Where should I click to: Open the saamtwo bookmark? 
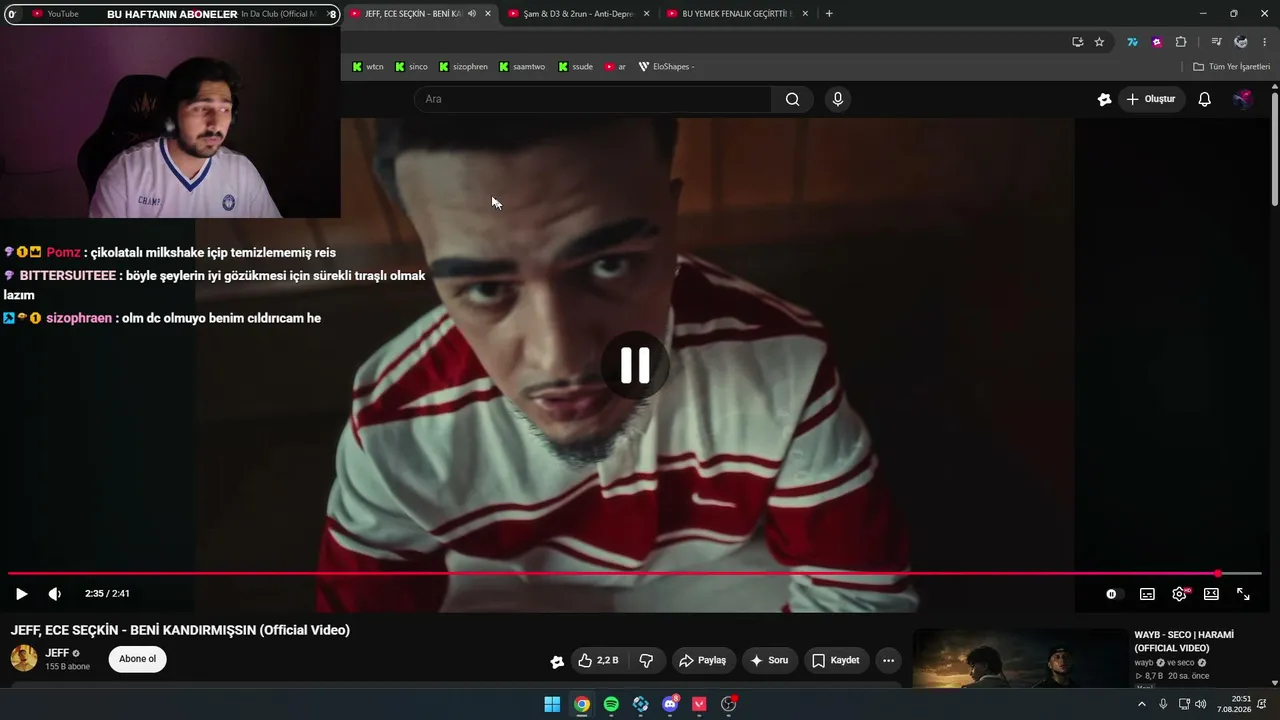click(x=522, y=67)
